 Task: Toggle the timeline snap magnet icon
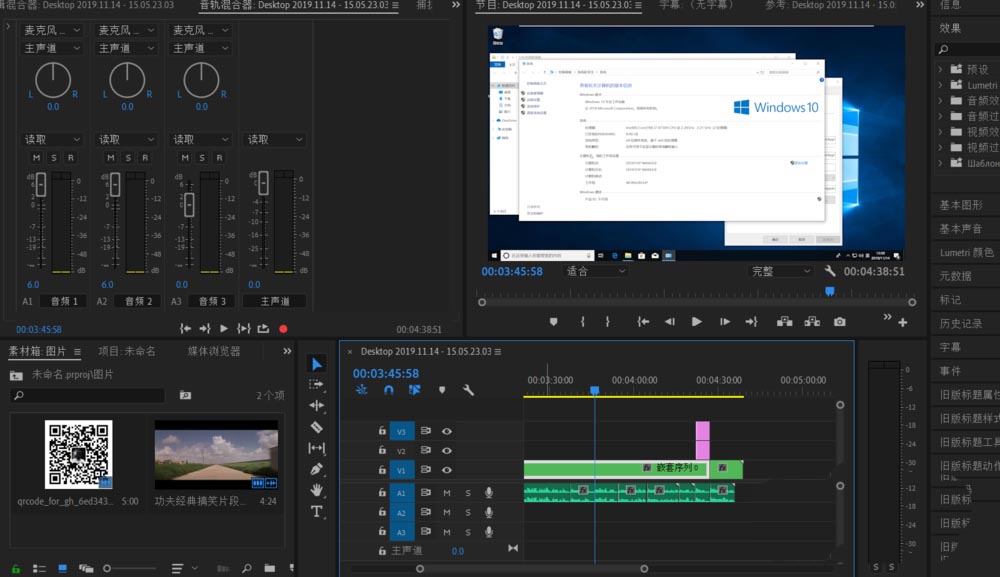click(388, 390)
